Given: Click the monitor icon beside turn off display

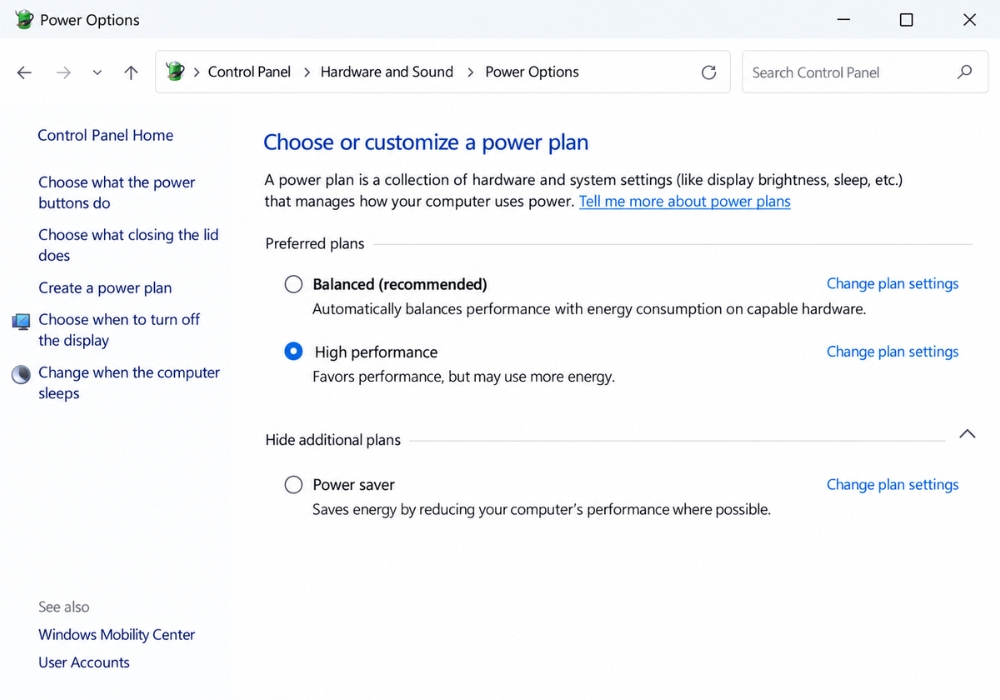Looking at the screenshot, I should point(21,321).
